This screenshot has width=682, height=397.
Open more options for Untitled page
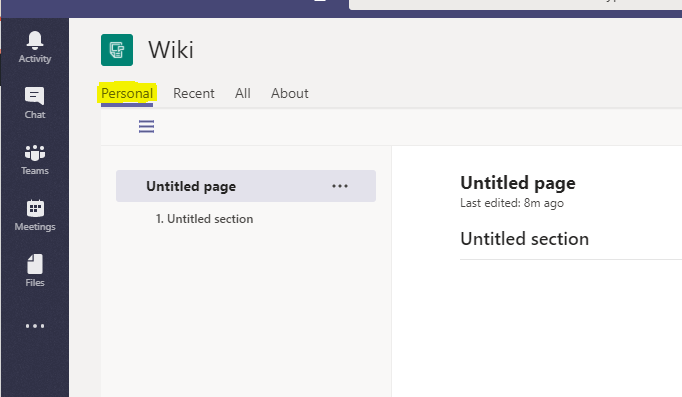coord(340,186)
